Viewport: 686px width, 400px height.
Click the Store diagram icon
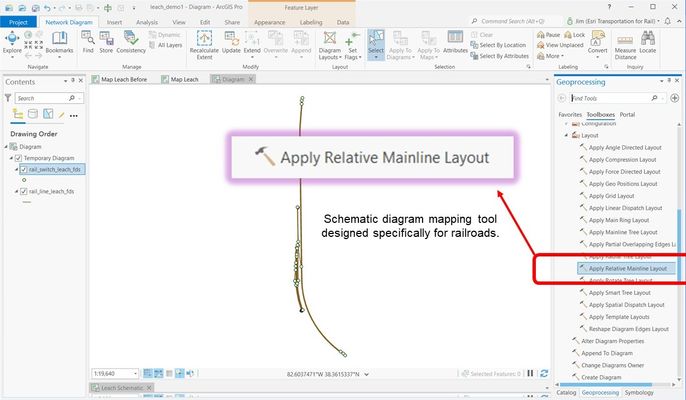point(106,42)
